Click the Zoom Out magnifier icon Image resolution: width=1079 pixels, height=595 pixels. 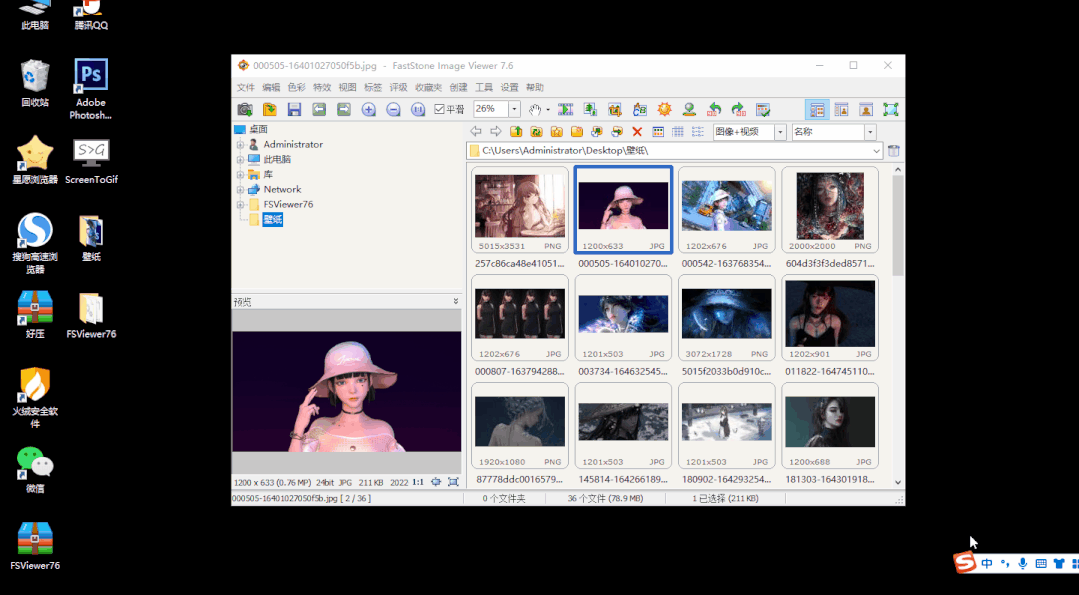coord(393,109)
